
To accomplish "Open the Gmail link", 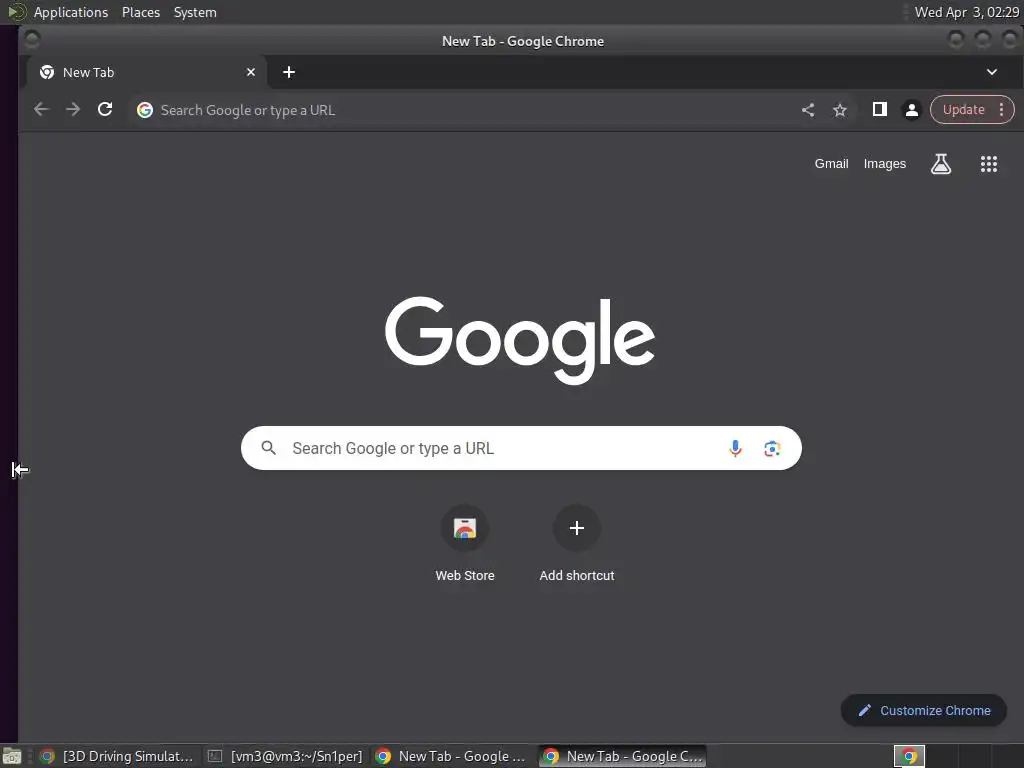I will (831, 164).
